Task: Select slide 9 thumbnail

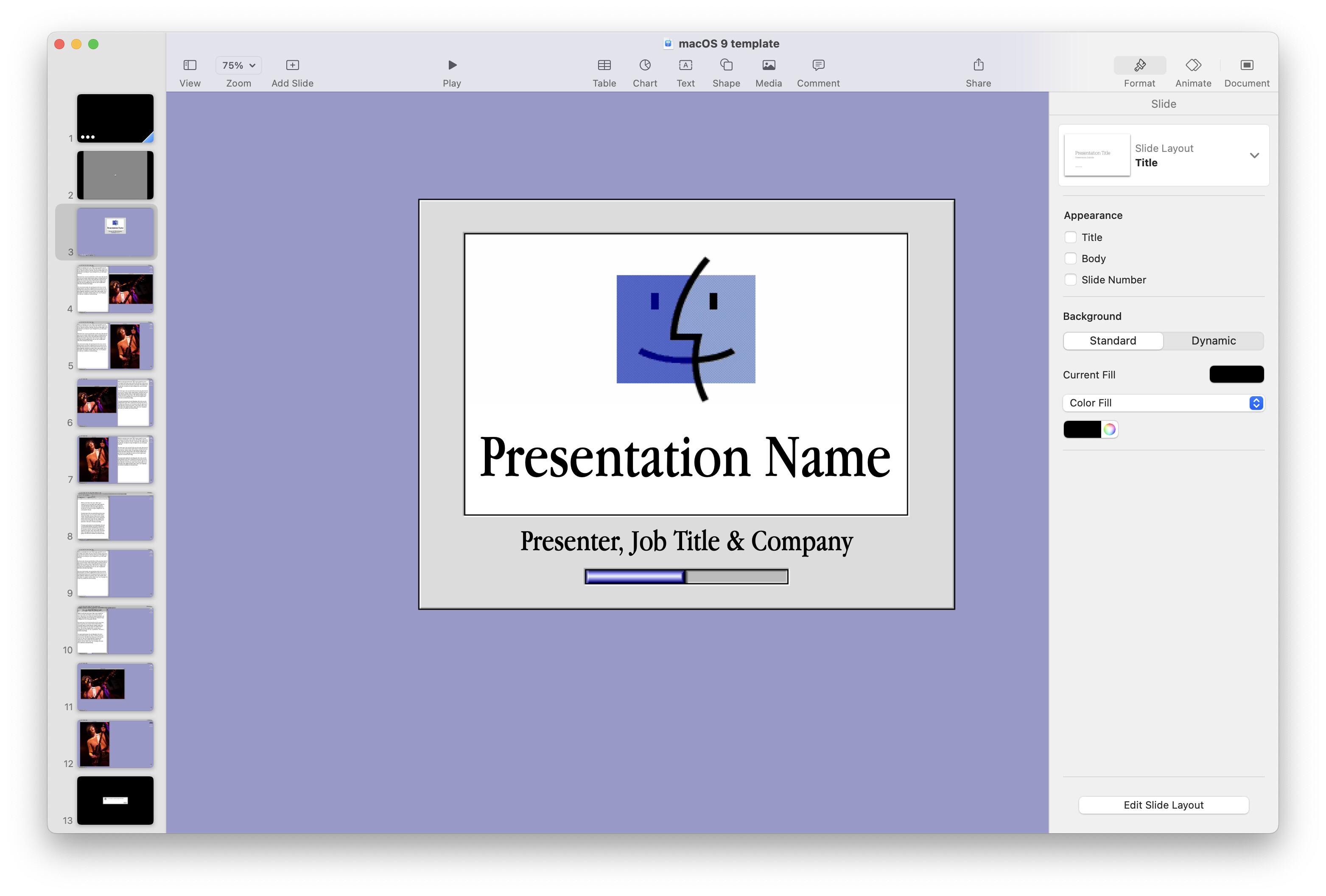Action: pos(115,573)
